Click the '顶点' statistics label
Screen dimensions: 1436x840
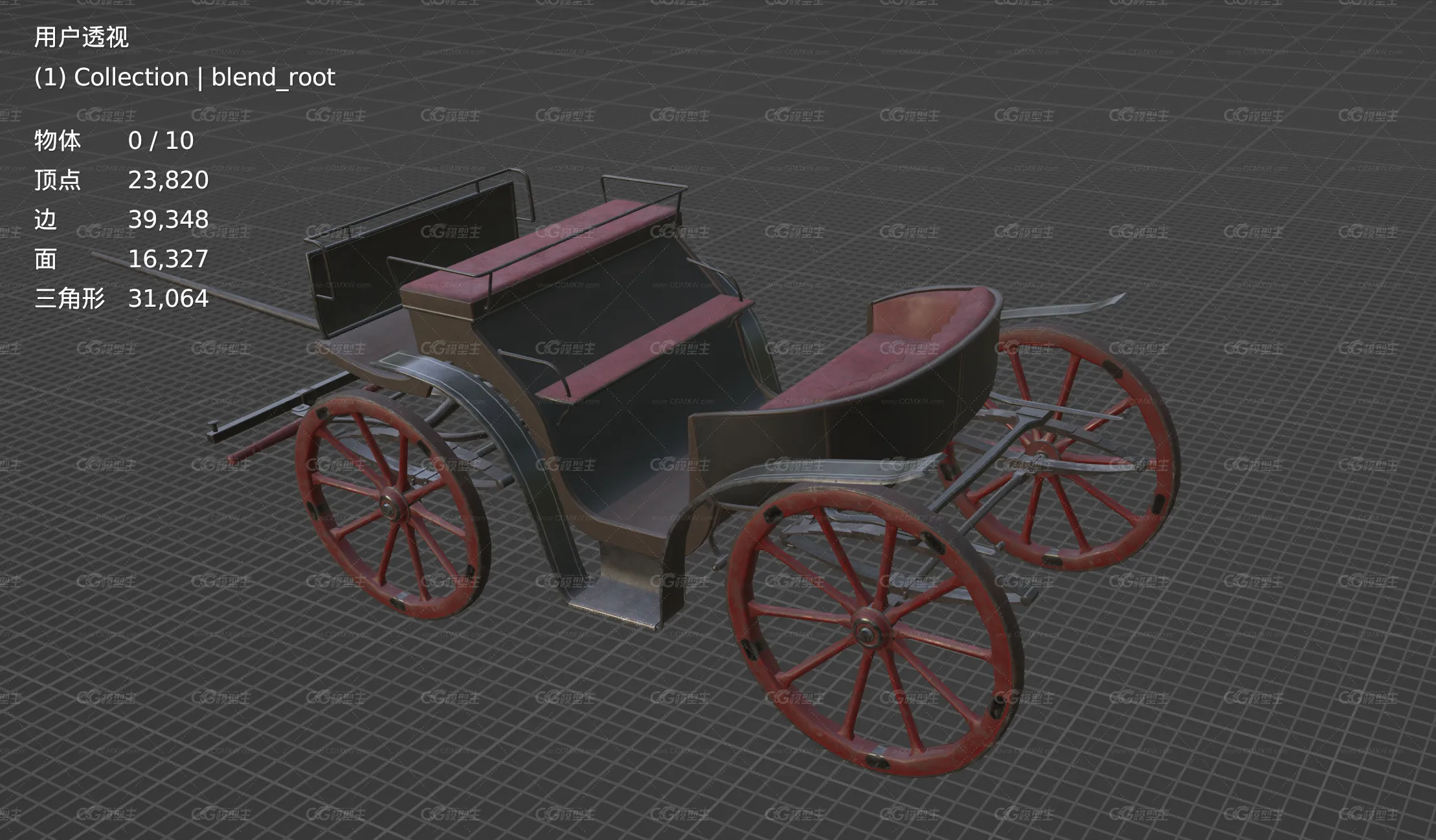(58, 180)
